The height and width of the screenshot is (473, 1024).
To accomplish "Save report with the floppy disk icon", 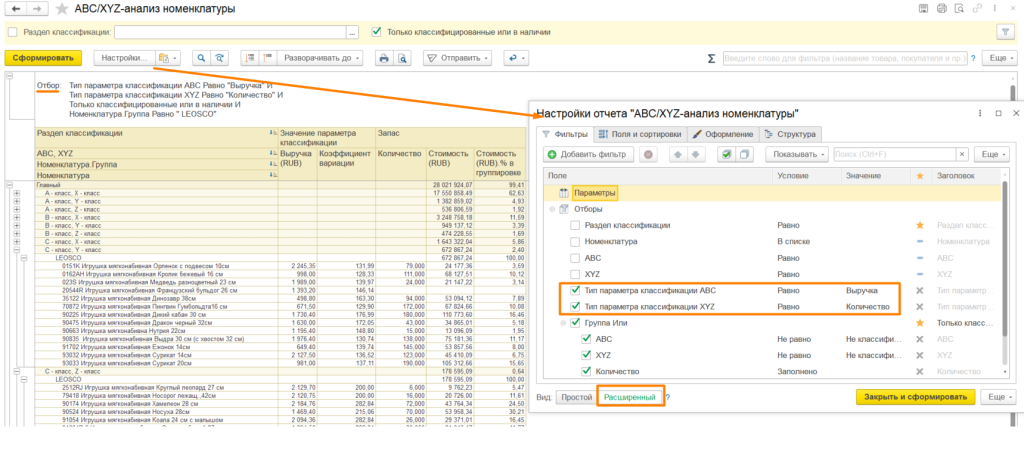I will pyautogui.click(x=923, y=9).
